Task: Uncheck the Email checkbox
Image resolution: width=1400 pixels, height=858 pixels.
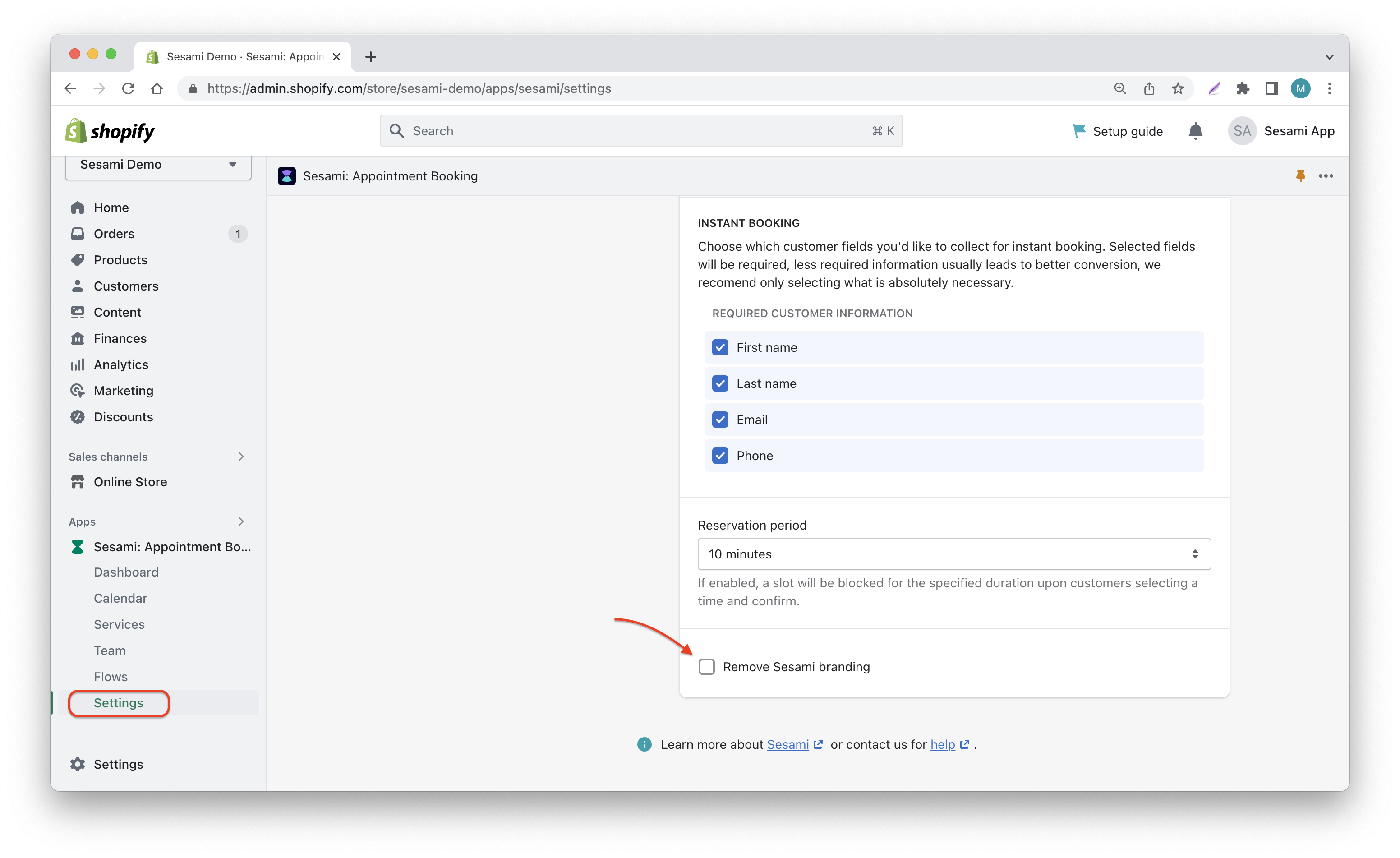Action: pos(720,420)
